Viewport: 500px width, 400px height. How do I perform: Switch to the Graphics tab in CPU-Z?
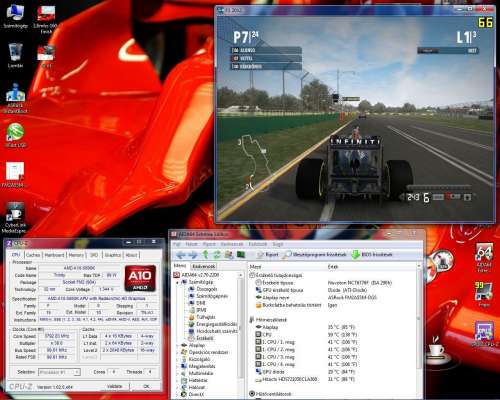point(112,255)
